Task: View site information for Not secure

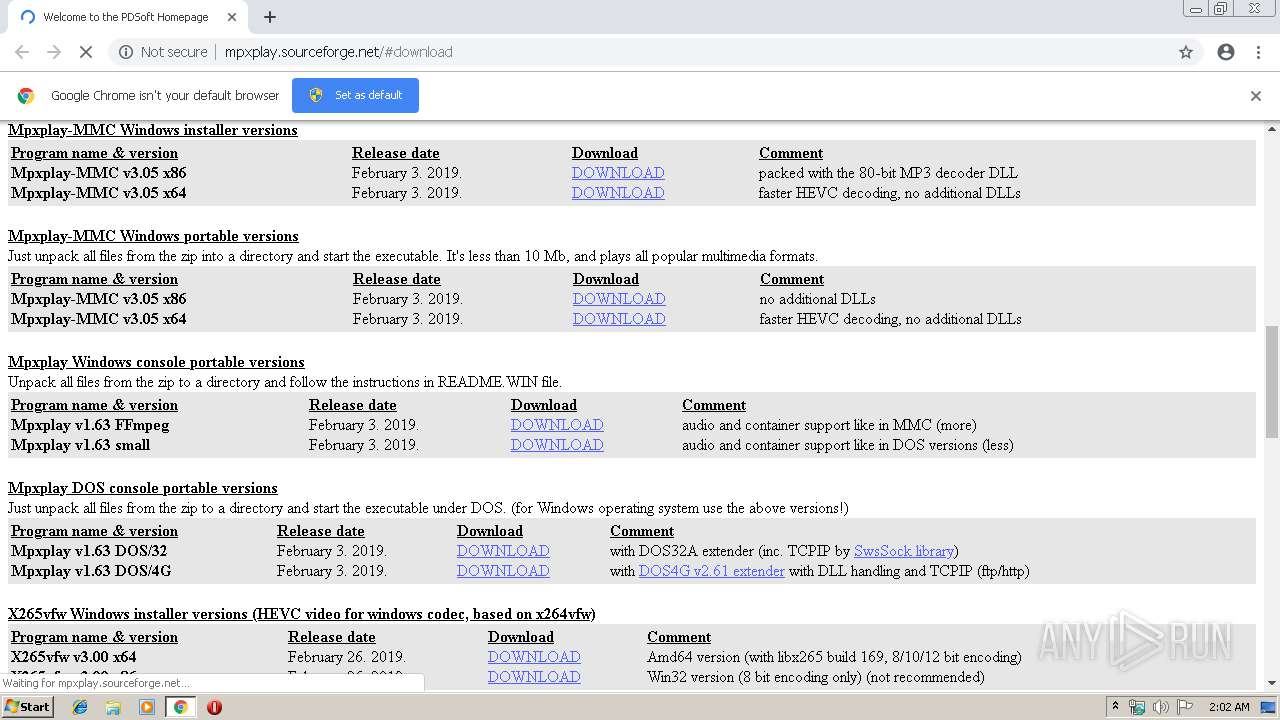Action: 163,52
